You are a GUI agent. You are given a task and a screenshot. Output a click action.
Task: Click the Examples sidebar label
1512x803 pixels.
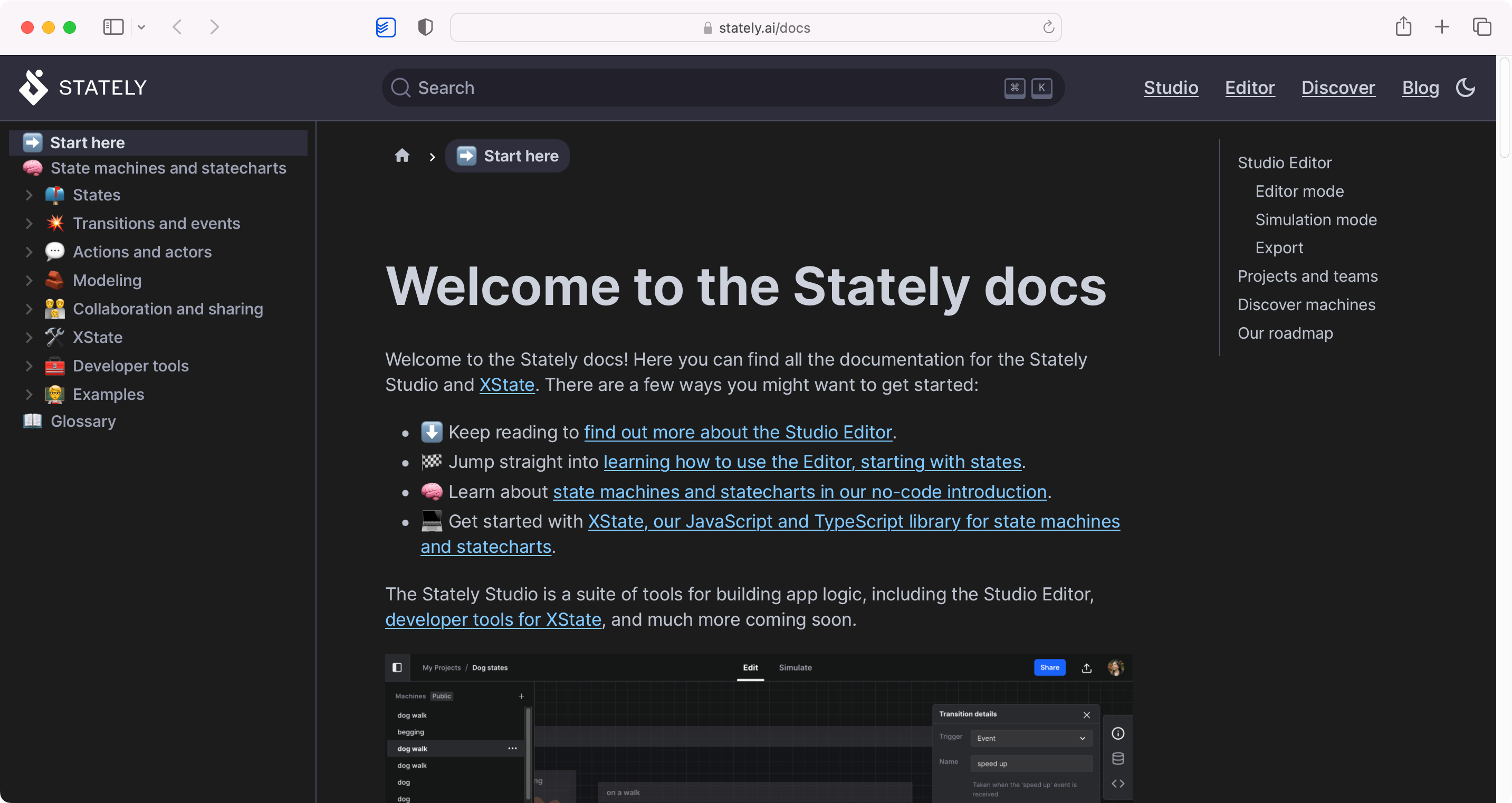click(108, 395)
